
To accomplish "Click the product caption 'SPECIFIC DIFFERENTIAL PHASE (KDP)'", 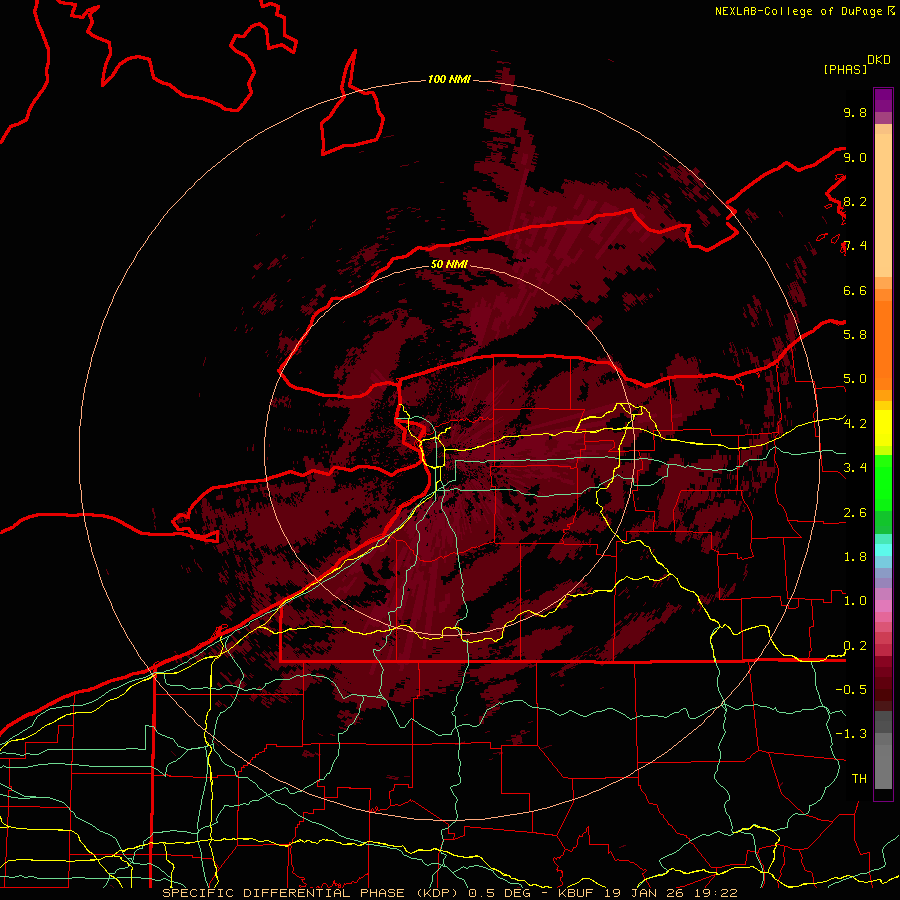I will tap(312, 893).
